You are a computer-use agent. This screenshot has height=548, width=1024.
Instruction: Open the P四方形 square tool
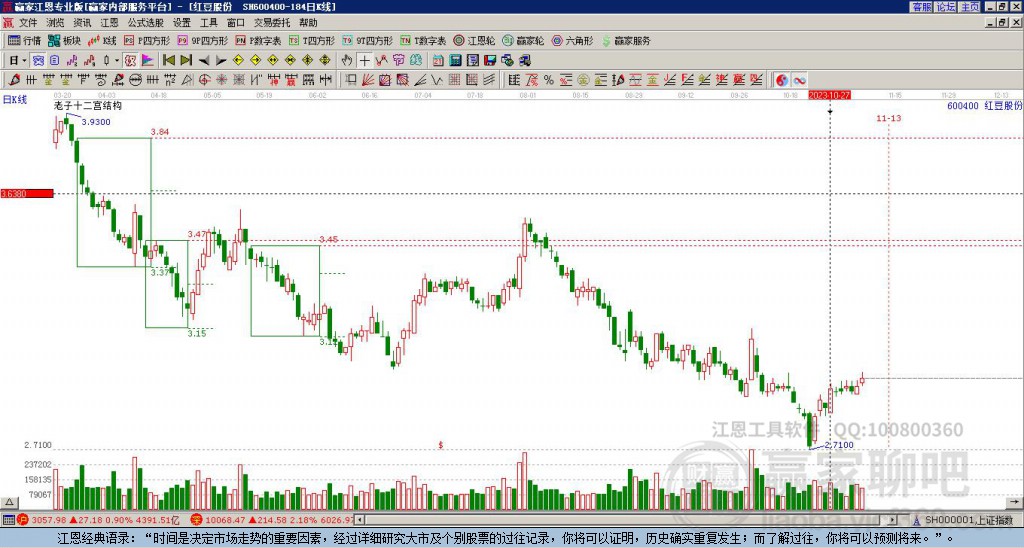(148, 40)
